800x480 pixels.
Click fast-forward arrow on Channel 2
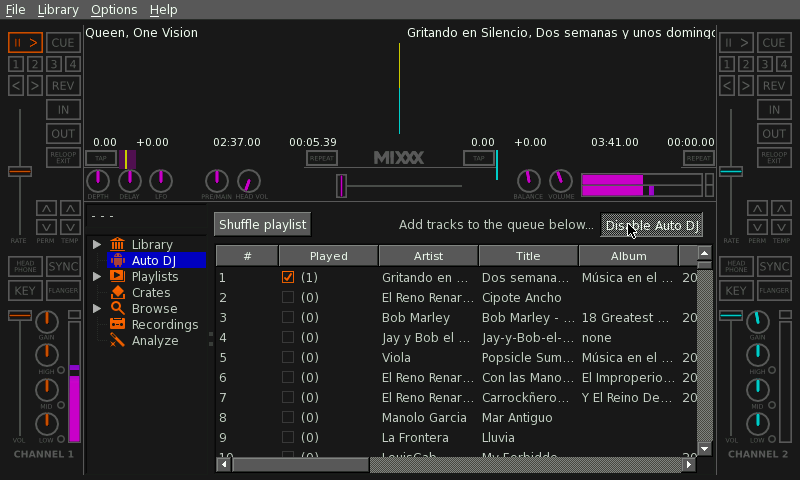(x=746, y=86)
